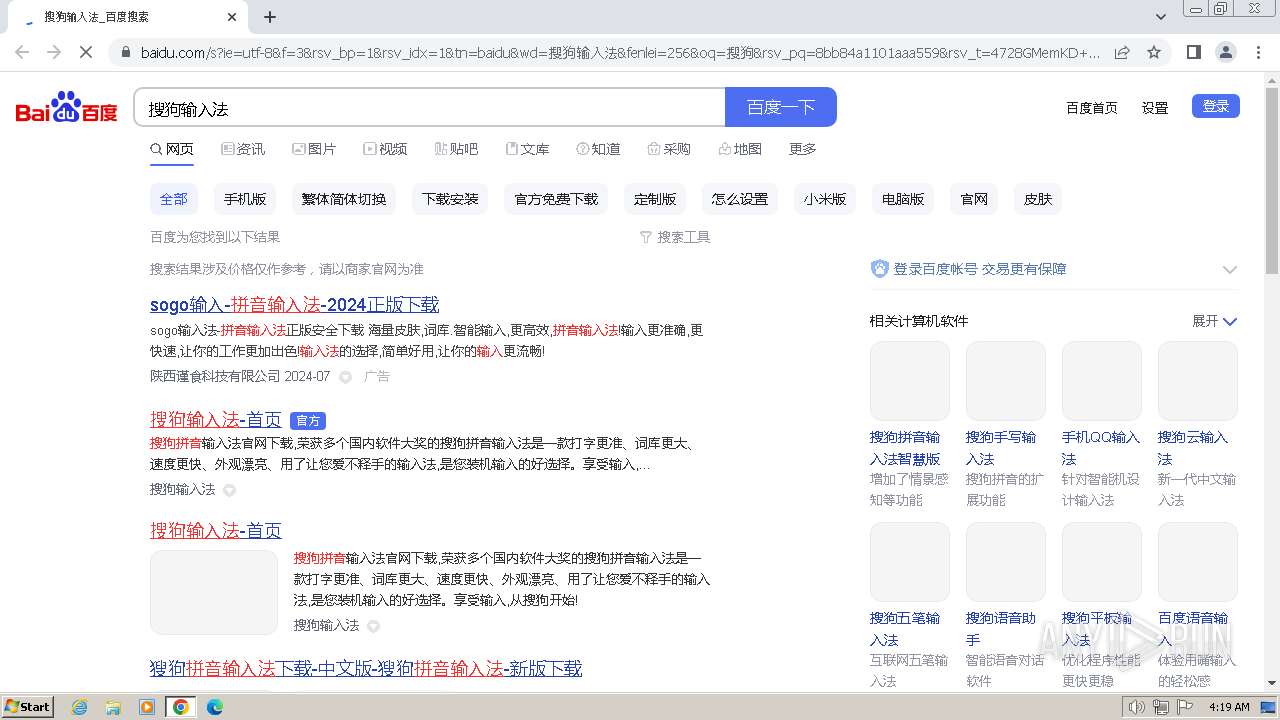1280x720 pixels.
Task: Click the 百度一下 search button
Action: tap(781, 107)
